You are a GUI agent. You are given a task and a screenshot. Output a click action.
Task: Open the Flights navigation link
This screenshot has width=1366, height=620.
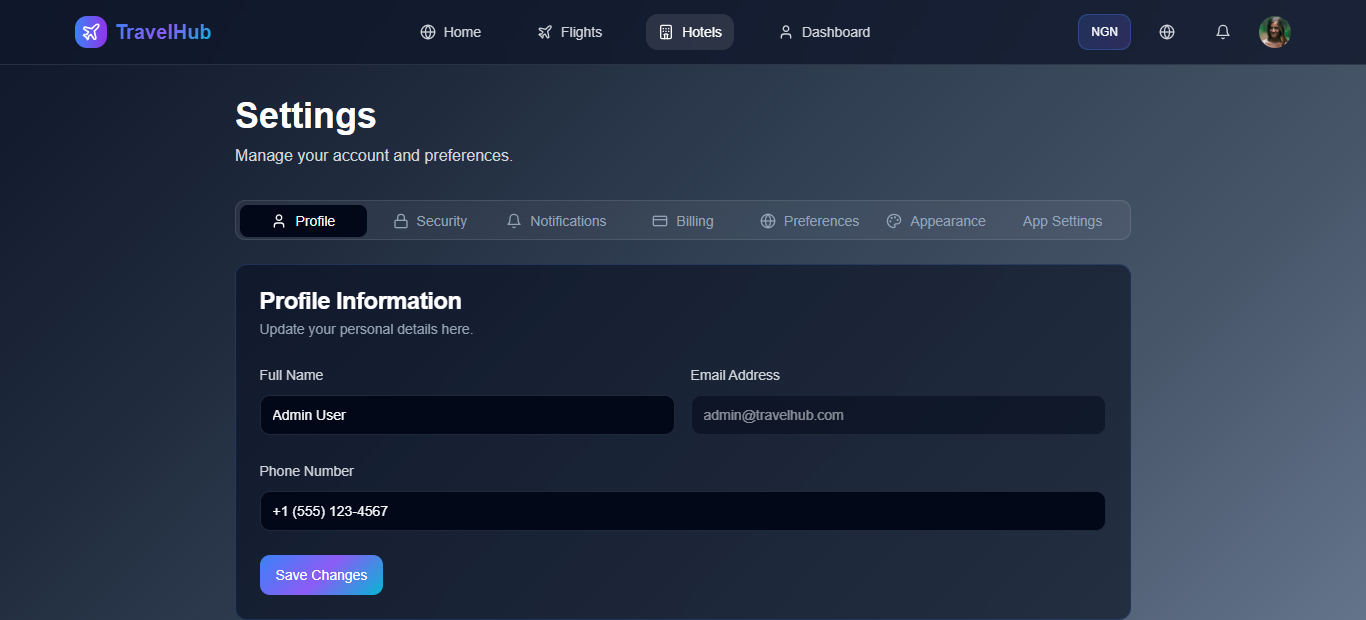coord(569,32)
